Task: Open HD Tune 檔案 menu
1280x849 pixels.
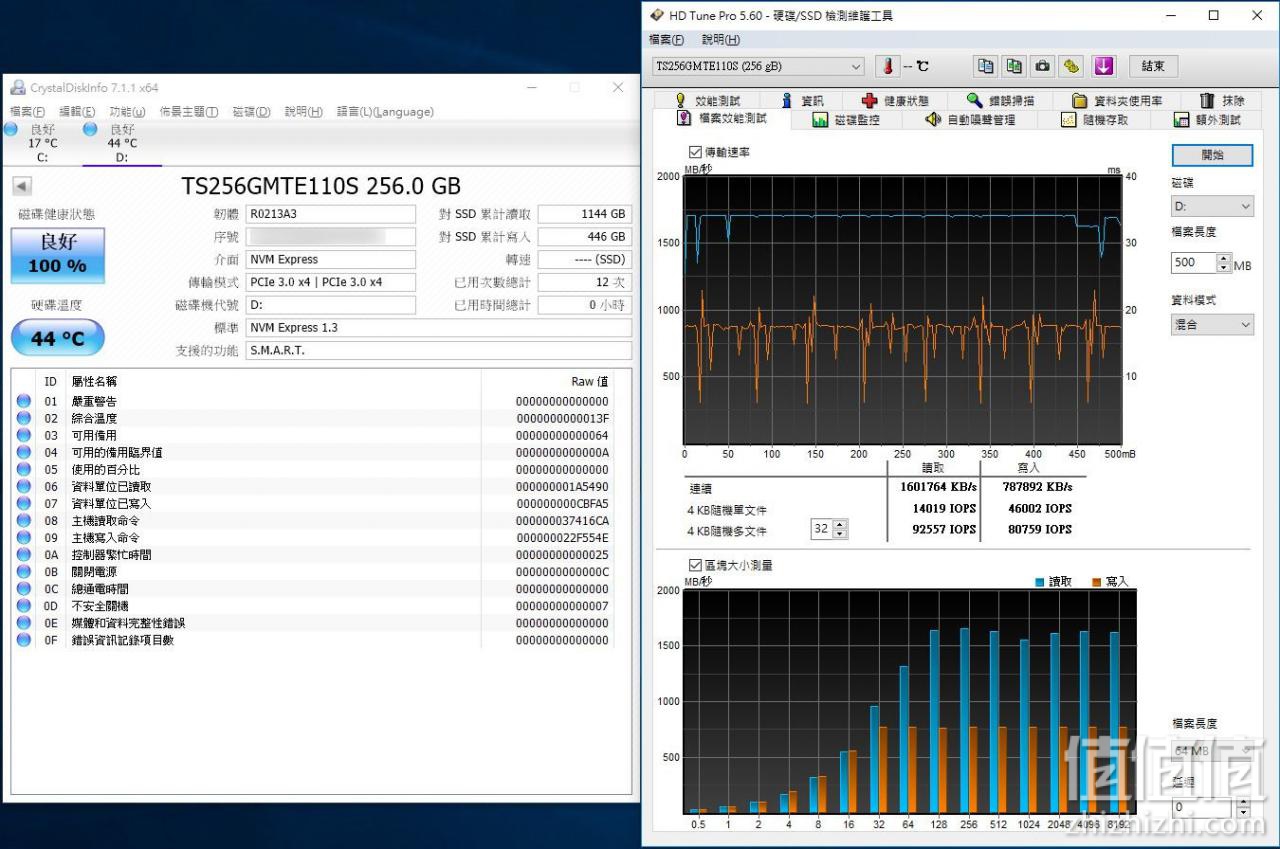Action: (666, 40)
